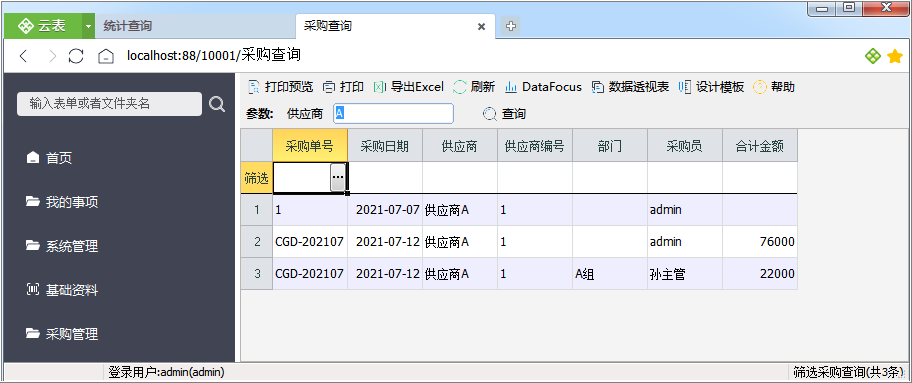
Task: Open 首页 in the sidebar
Action: [49, 158]
